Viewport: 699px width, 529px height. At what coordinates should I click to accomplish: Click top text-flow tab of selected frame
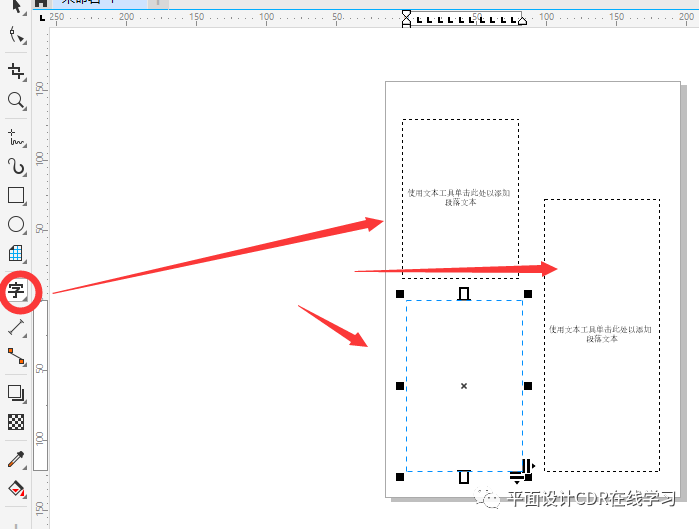coord(464,294)
